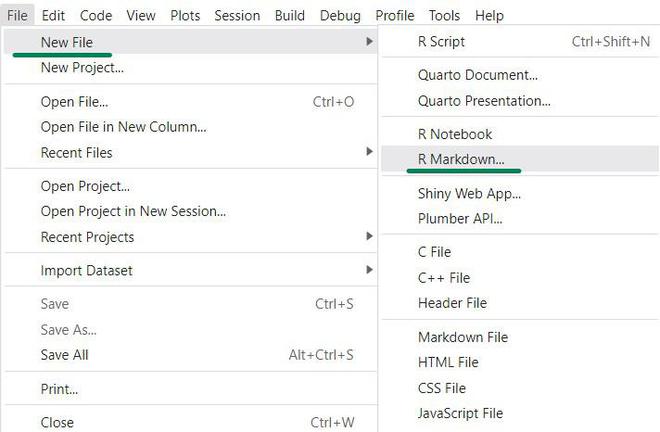Open the Plots menu

(x=185, y=16)
